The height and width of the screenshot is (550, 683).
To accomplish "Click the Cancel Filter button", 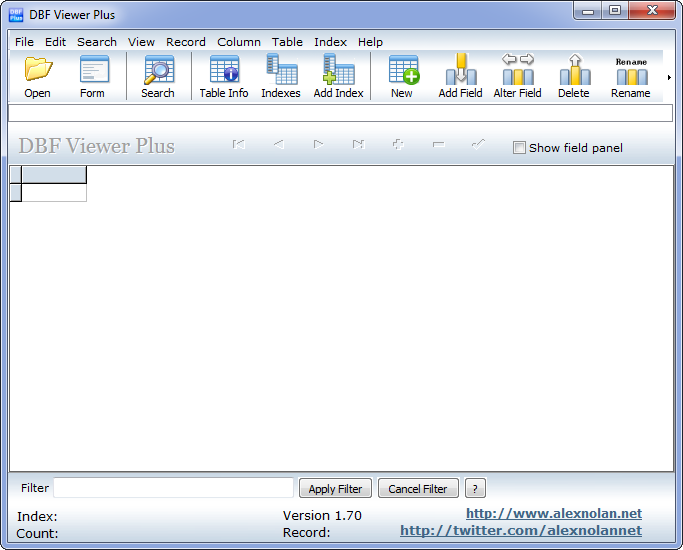I will click(418, 489).
